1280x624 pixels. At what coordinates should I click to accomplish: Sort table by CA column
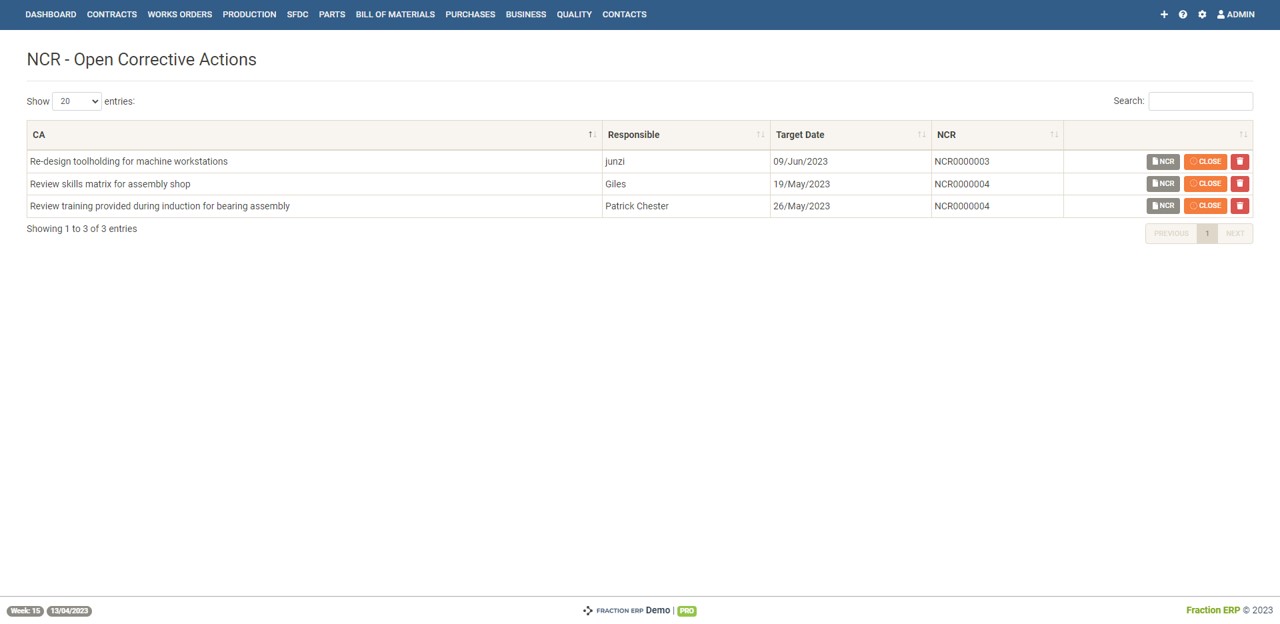click(312, 135)
